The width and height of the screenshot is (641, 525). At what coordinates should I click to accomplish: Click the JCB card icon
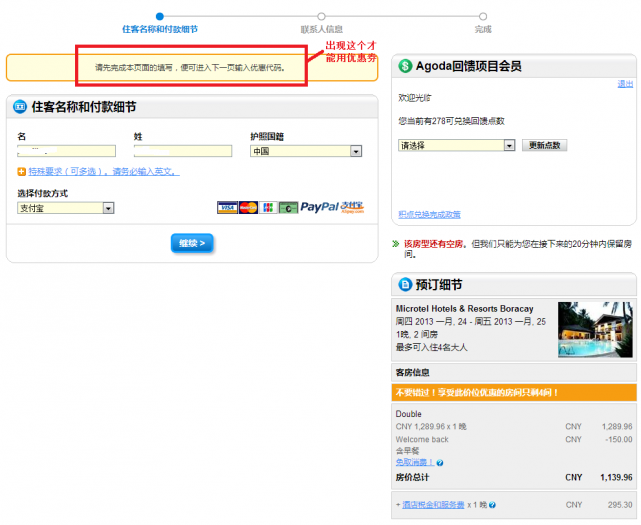click(x=268, y=208)
